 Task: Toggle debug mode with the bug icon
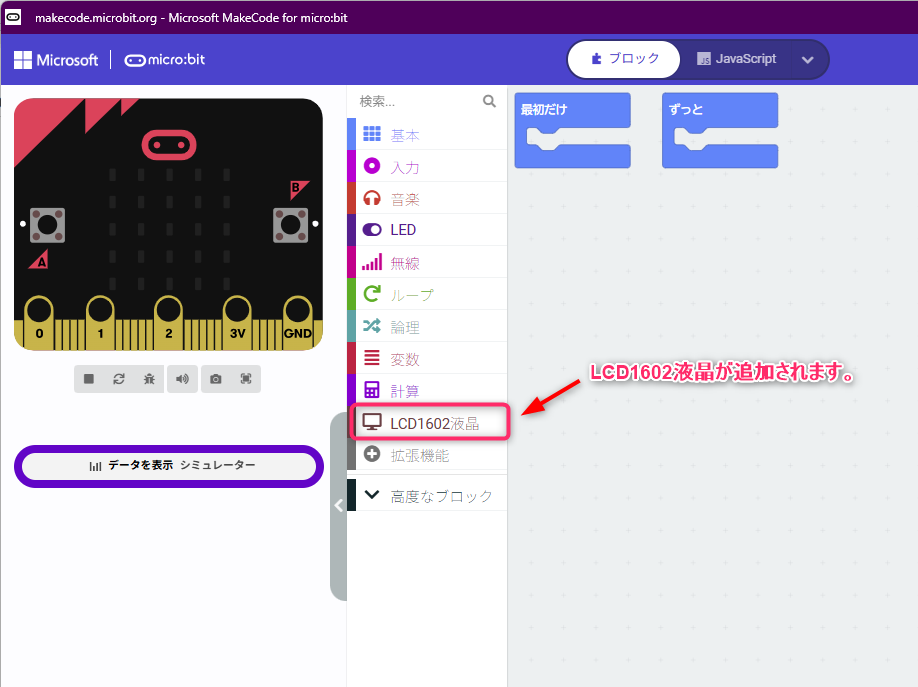149,379
